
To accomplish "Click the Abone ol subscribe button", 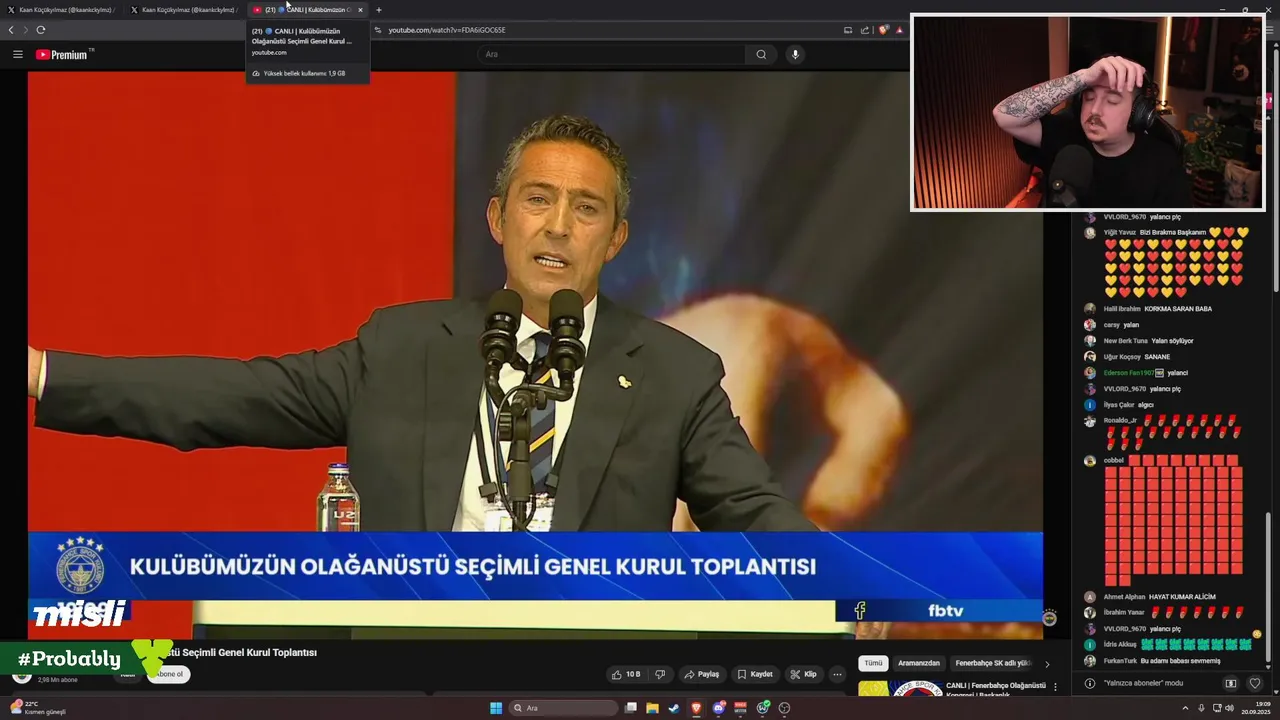I will tap(169, 674).
